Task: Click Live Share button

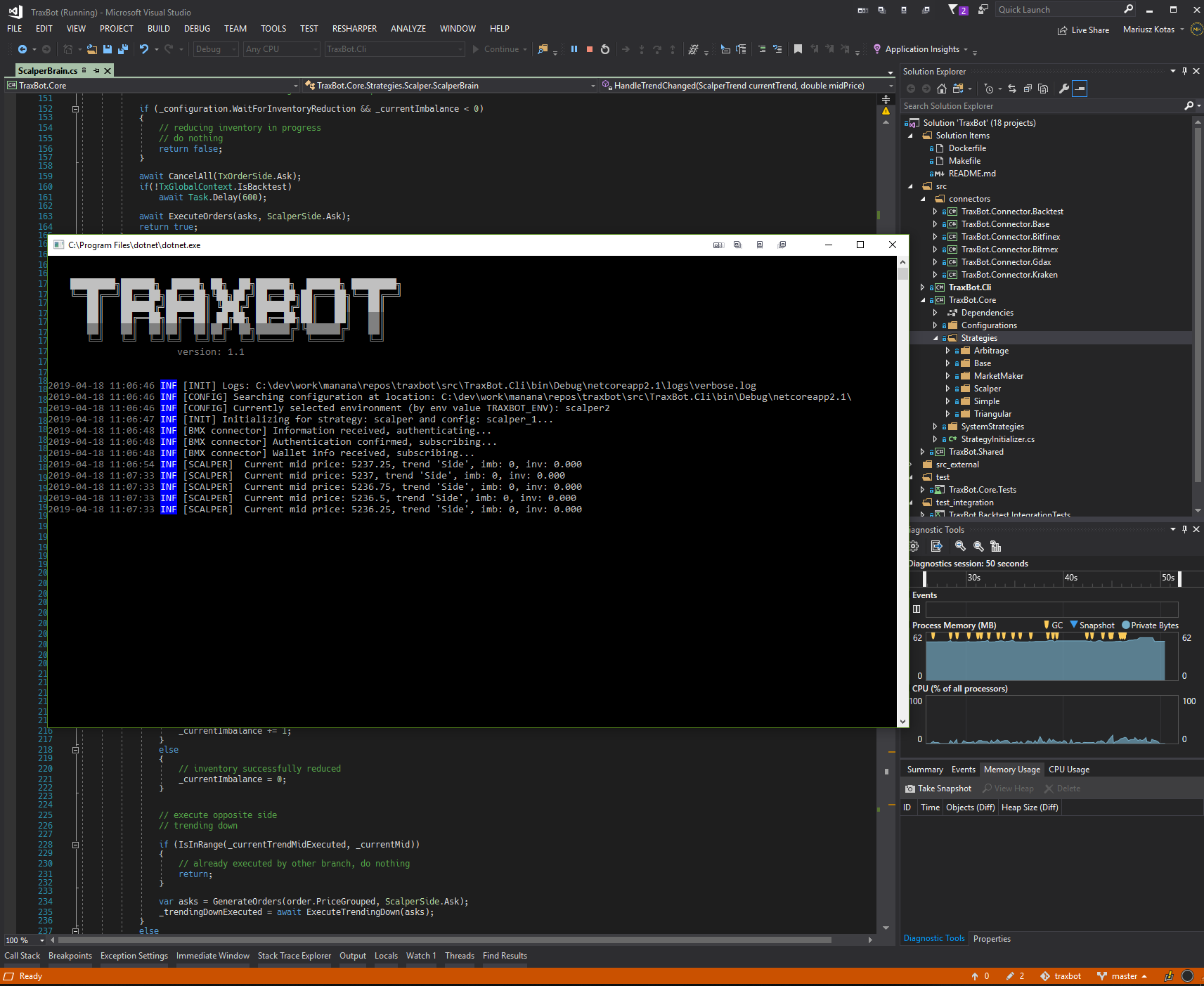Action: (1083, 30)
